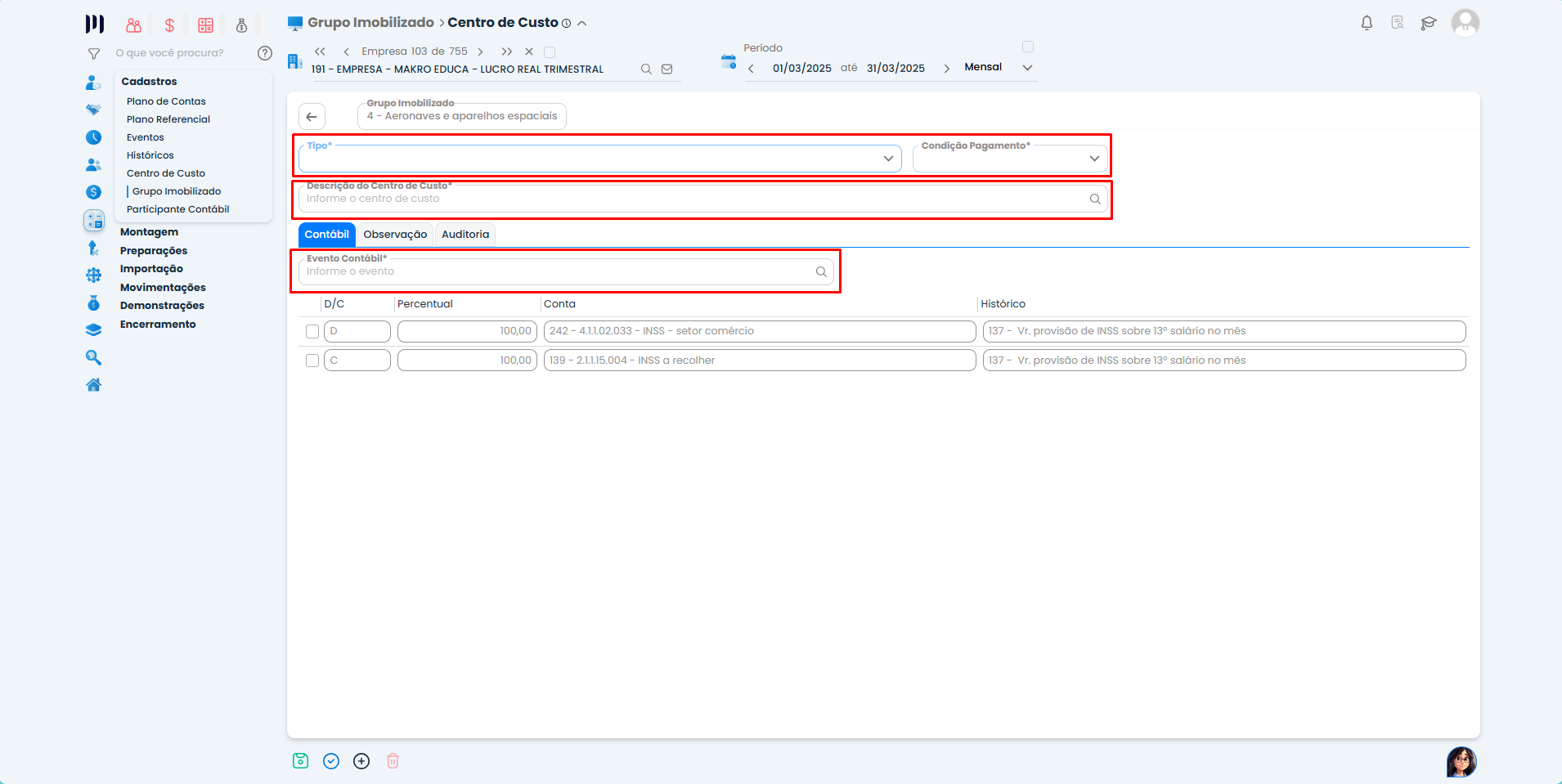Viewport: 1562px width, 784px height.
Task: Switch to the Auditoria tab
Action: (465, 235)
